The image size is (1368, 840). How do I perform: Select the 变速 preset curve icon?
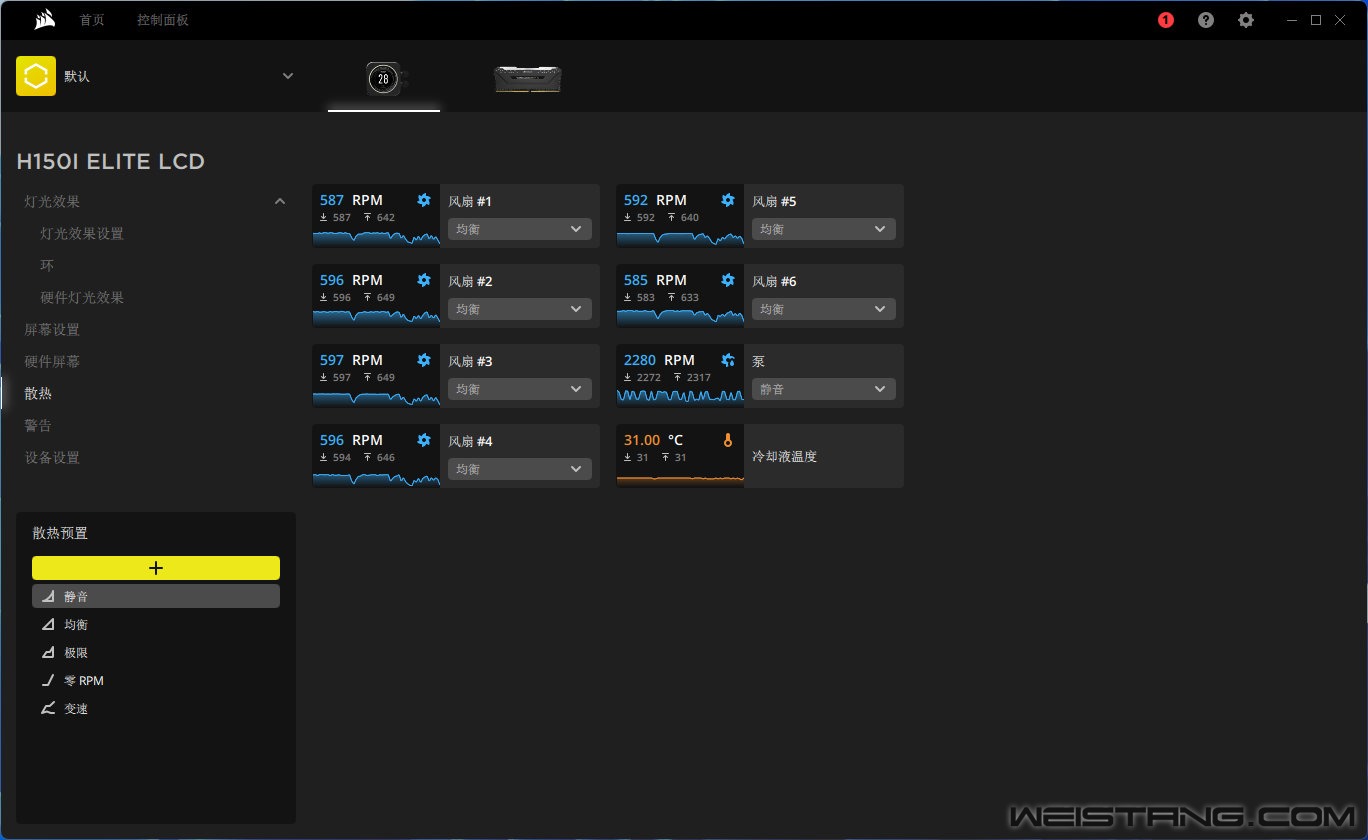point(48,708)
